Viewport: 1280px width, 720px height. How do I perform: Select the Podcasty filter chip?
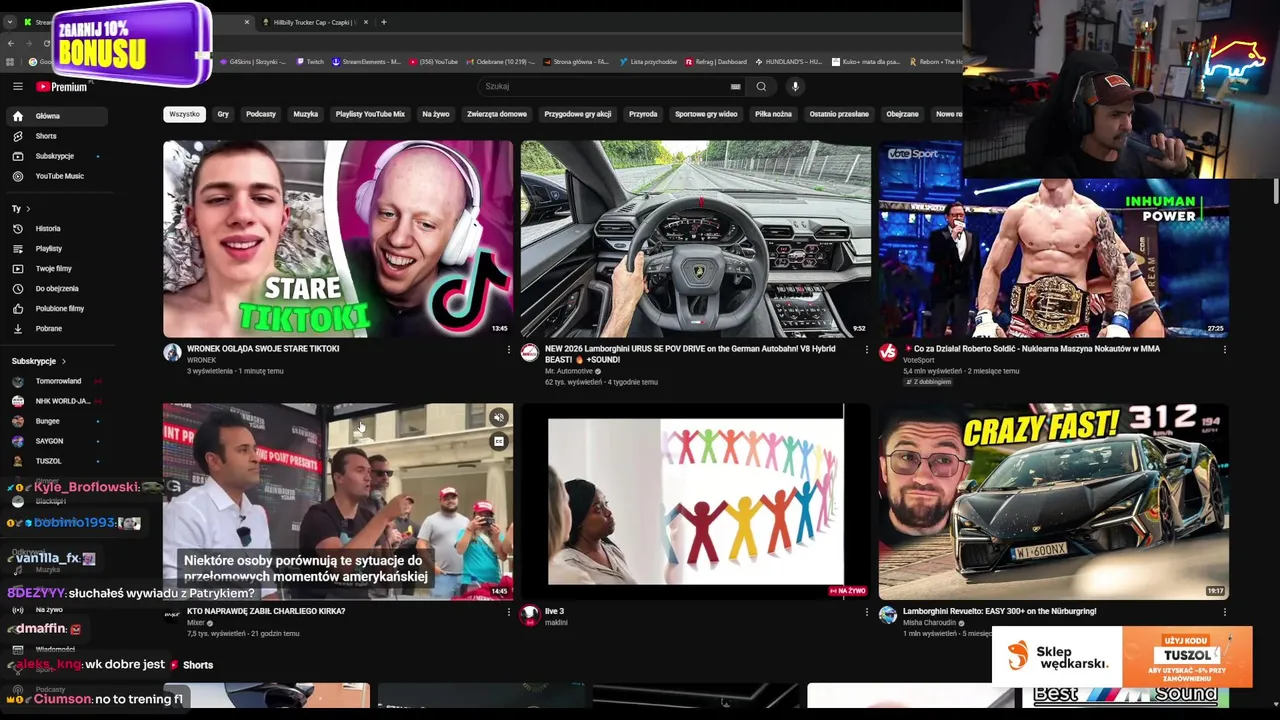(x=261, y=114)
